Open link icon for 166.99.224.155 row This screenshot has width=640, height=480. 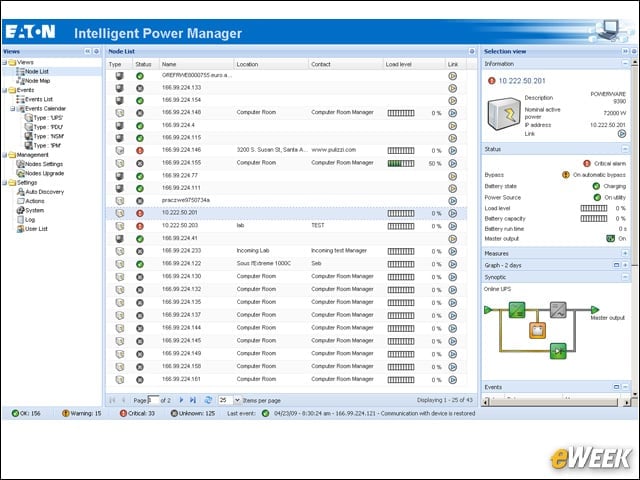[452, 163]
